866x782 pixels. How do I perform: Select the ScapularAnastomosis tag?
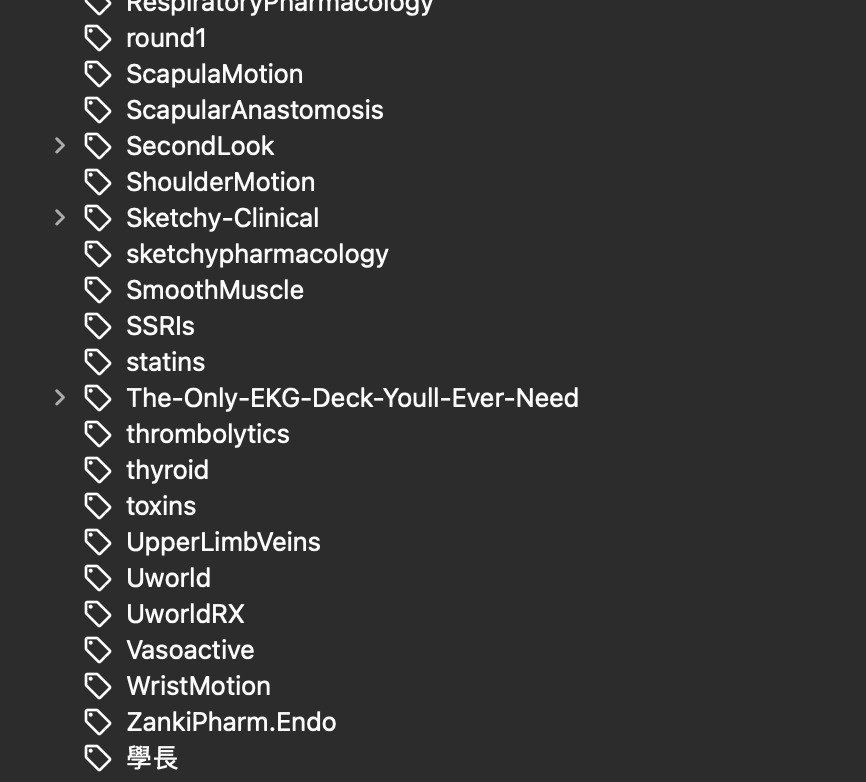click(x=254, y=110)
